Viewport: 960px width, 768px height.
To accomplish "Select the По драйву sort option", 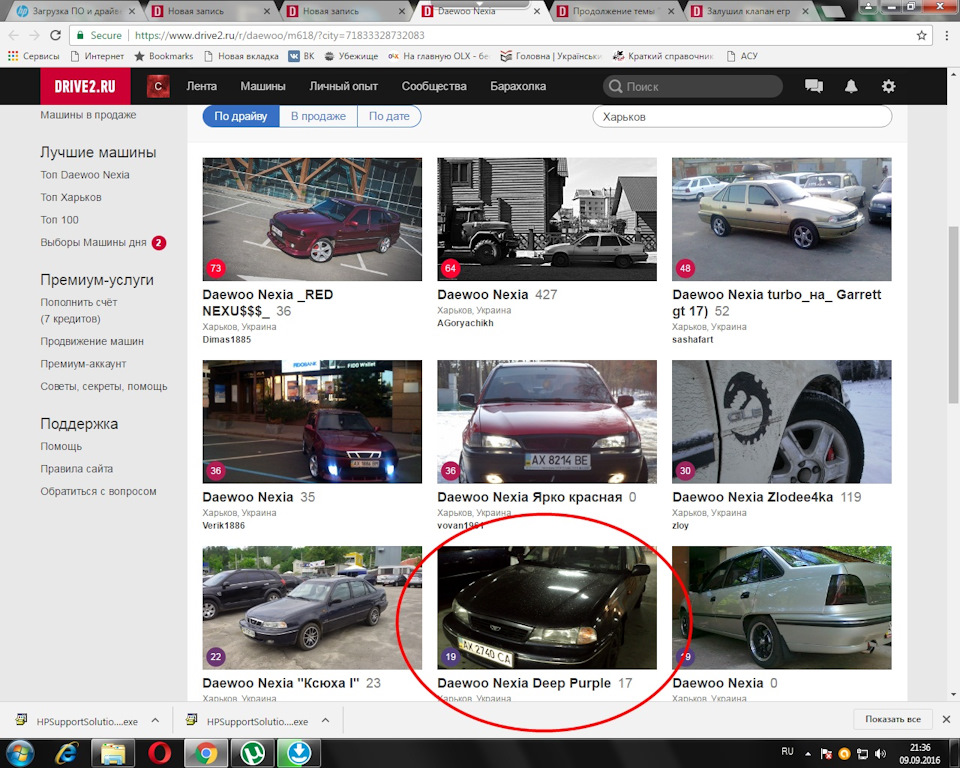I will [x=241, y=116].
